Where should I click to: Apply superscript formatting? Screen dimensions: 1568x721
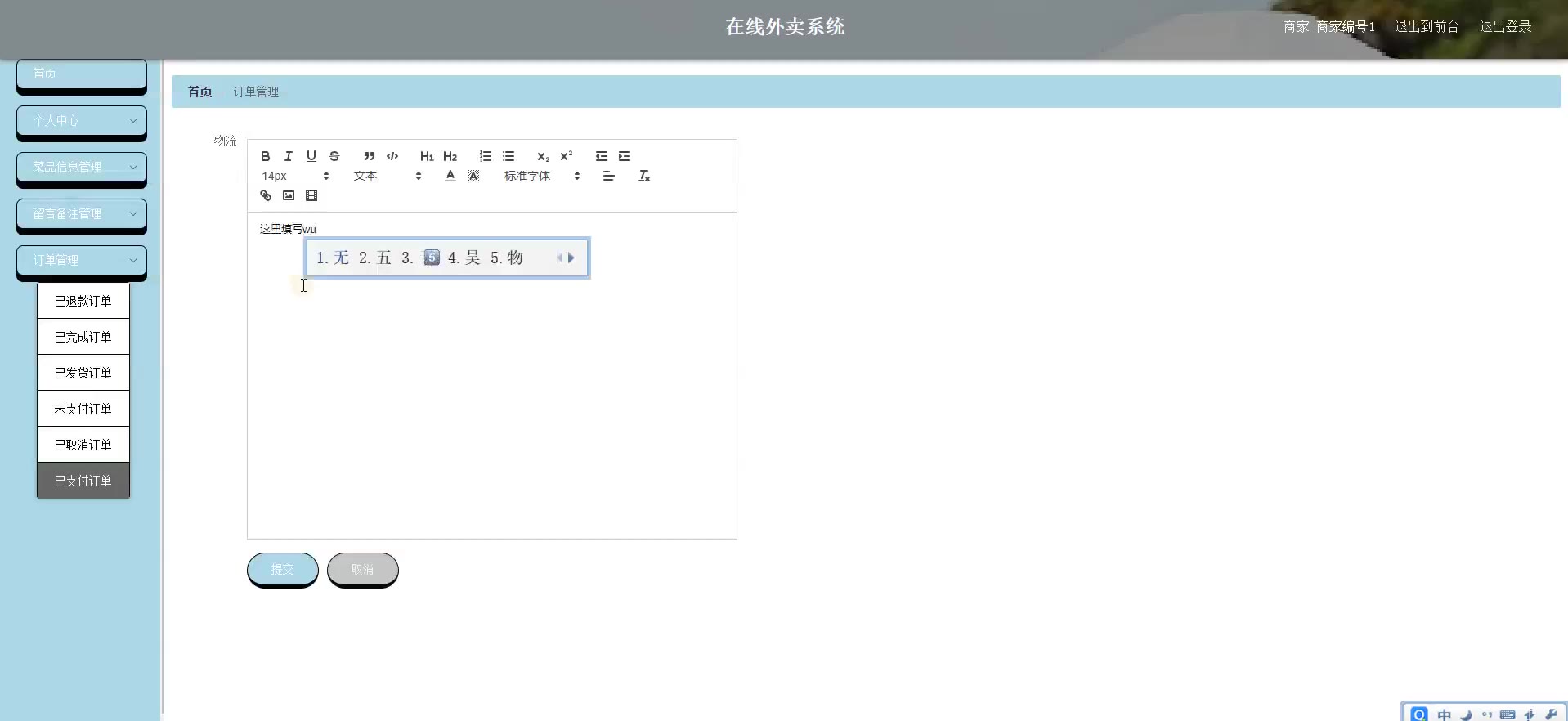(566, 156)
